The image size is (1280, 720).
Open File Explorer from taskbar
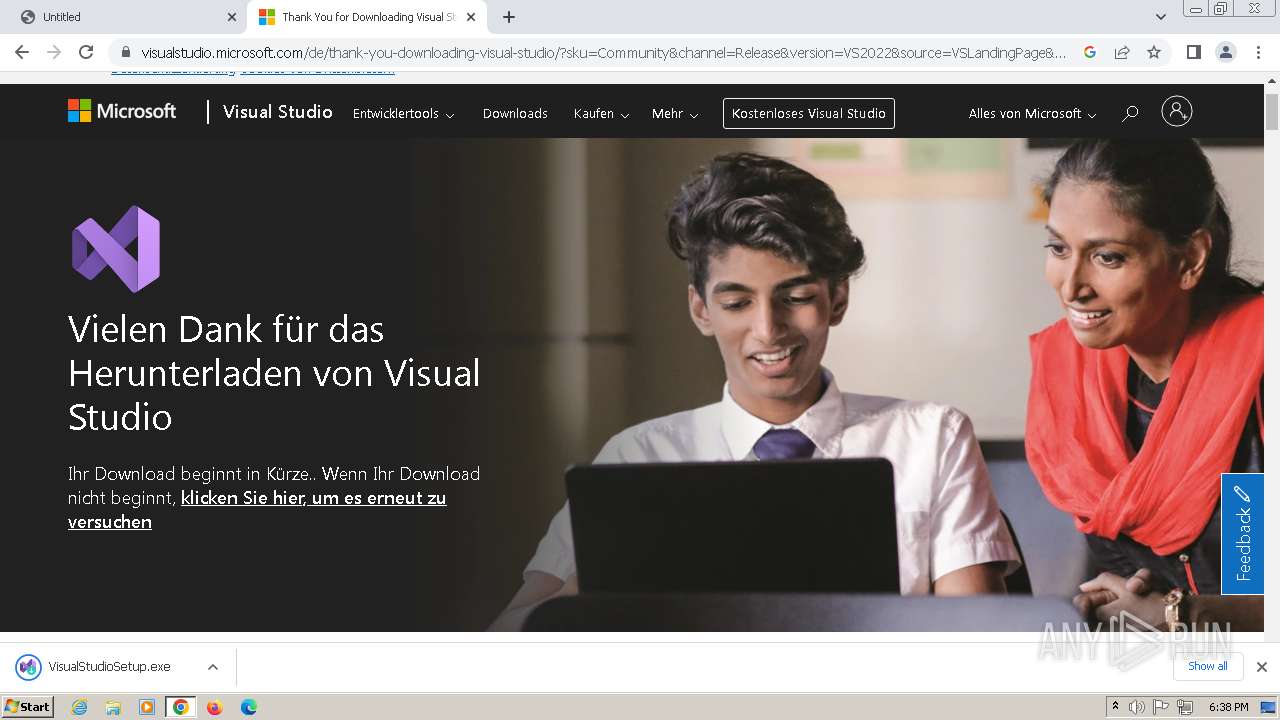(113, 707)
